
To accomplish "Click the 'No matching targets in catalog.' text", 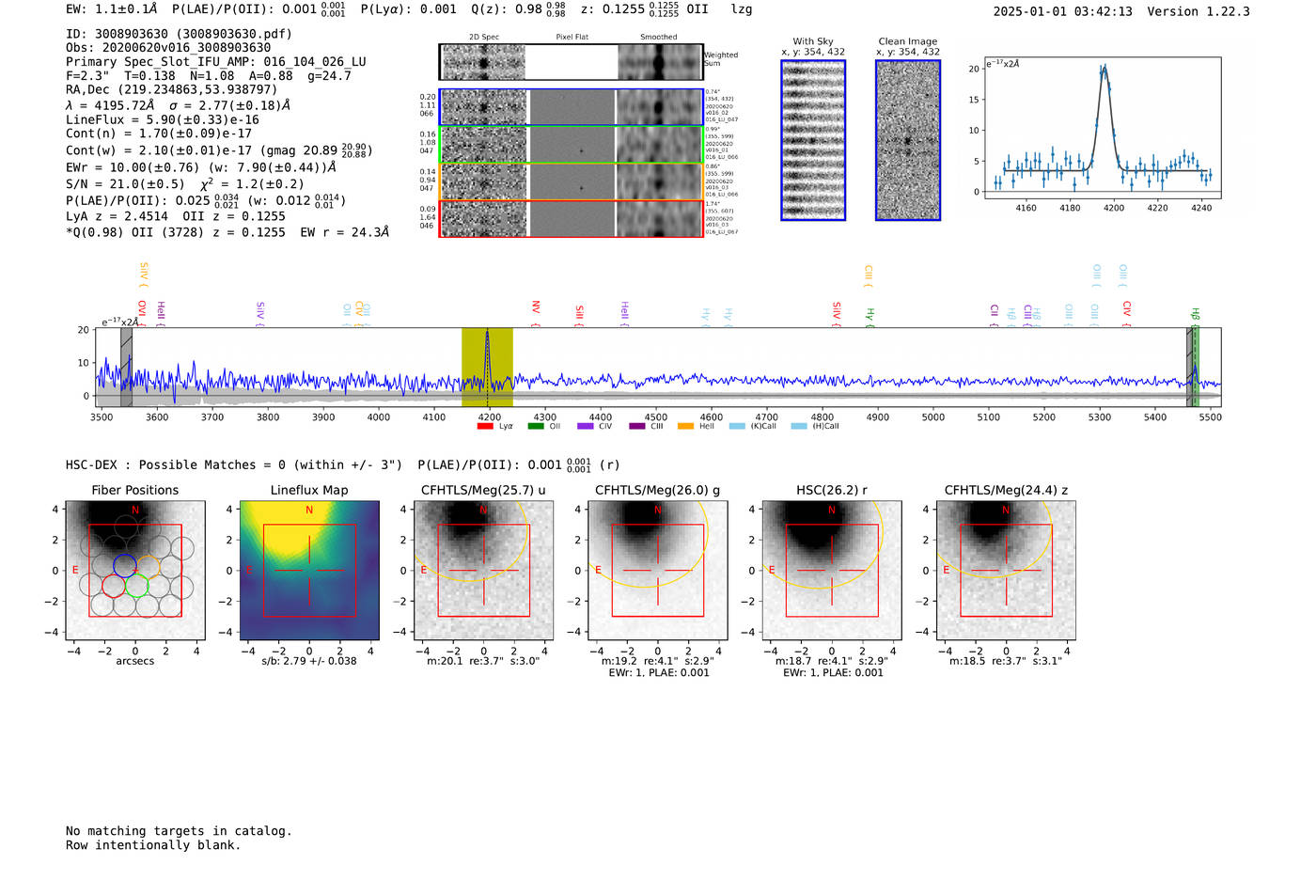I will pyautogui.click(x=179, y=831).
